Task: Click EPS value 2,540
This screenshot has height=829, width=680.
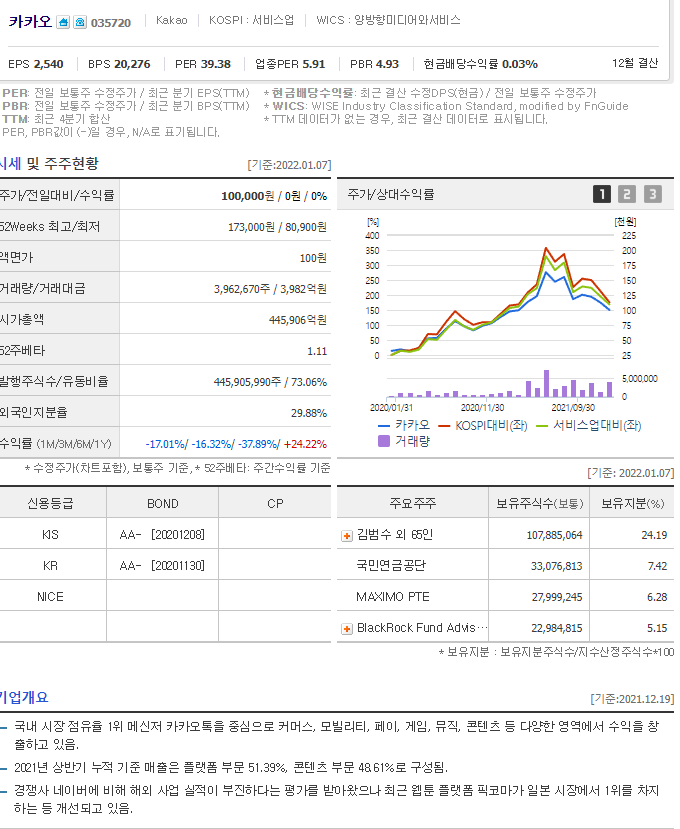Action: (x=48, y=64)
